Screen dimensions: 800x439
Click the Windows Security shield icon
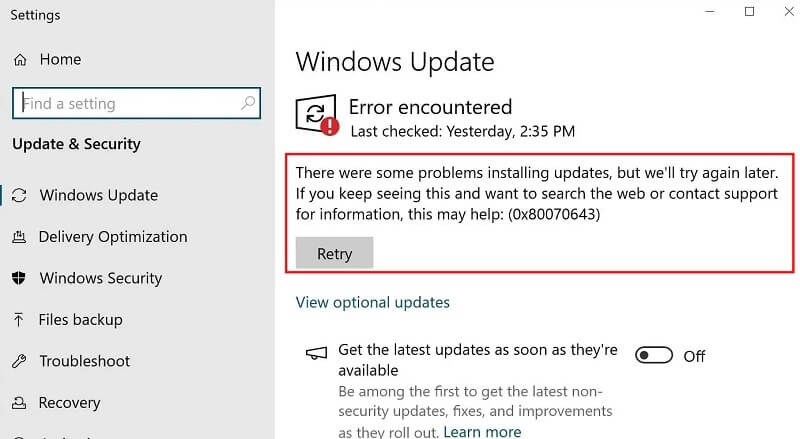pyautogui.click(x=19, y=278)
